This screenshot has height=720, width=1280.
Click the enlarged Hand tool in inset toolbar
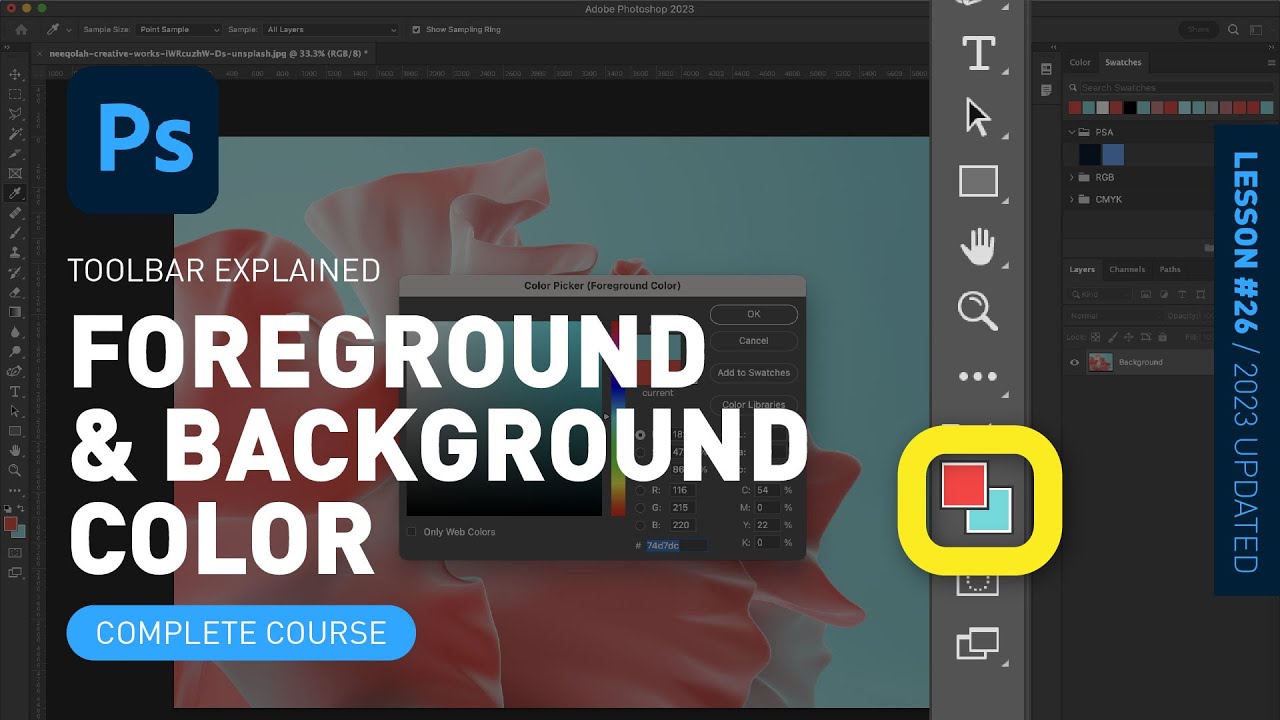click(x=978, y=246)
